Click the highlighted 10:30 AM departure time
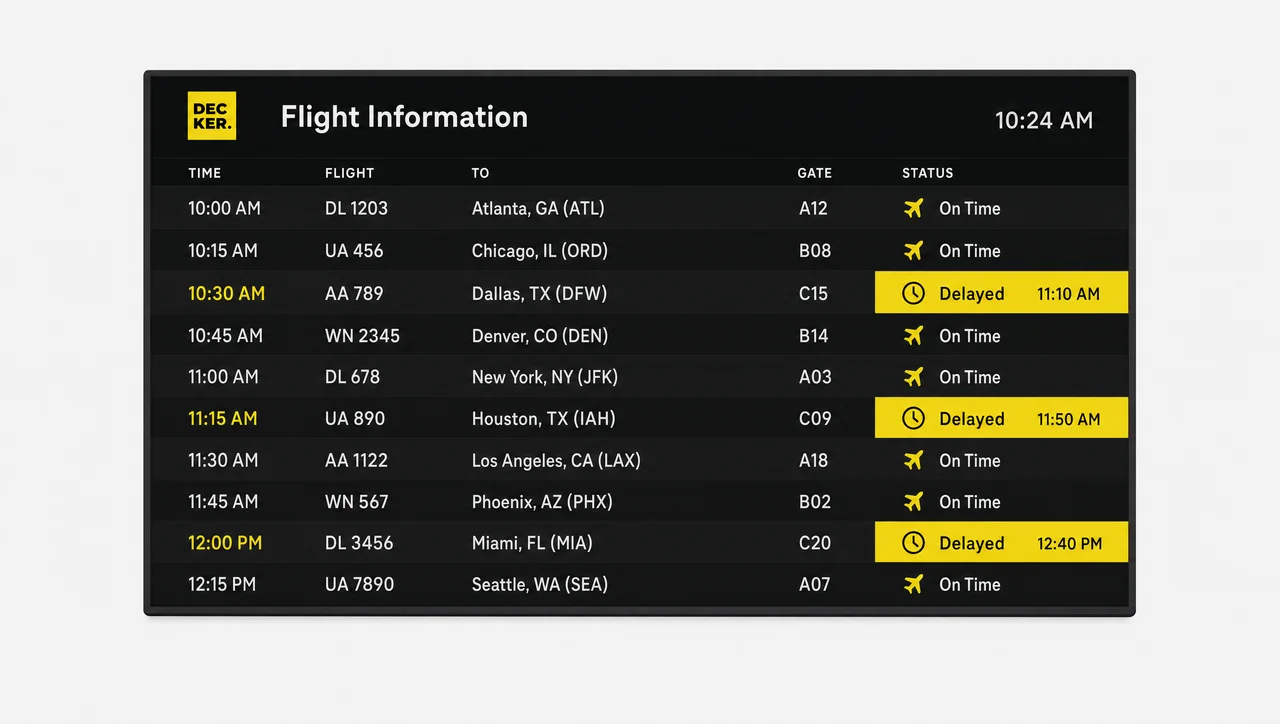Image resolution: width=1280 pixels, height=724 pixels. point(226,294)
